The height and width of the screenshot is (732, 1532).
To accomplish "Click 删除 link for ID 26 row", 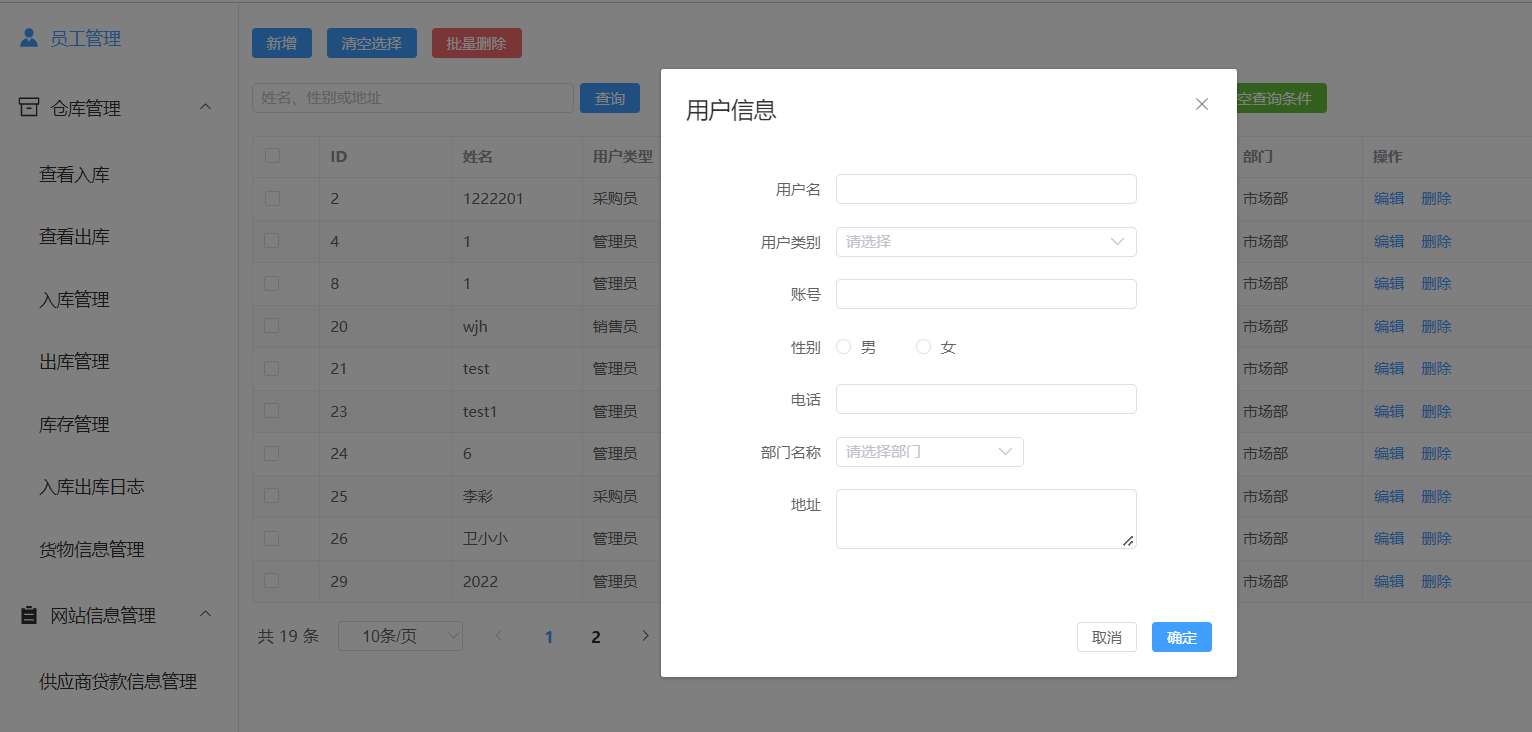I will click(1436, 538).
